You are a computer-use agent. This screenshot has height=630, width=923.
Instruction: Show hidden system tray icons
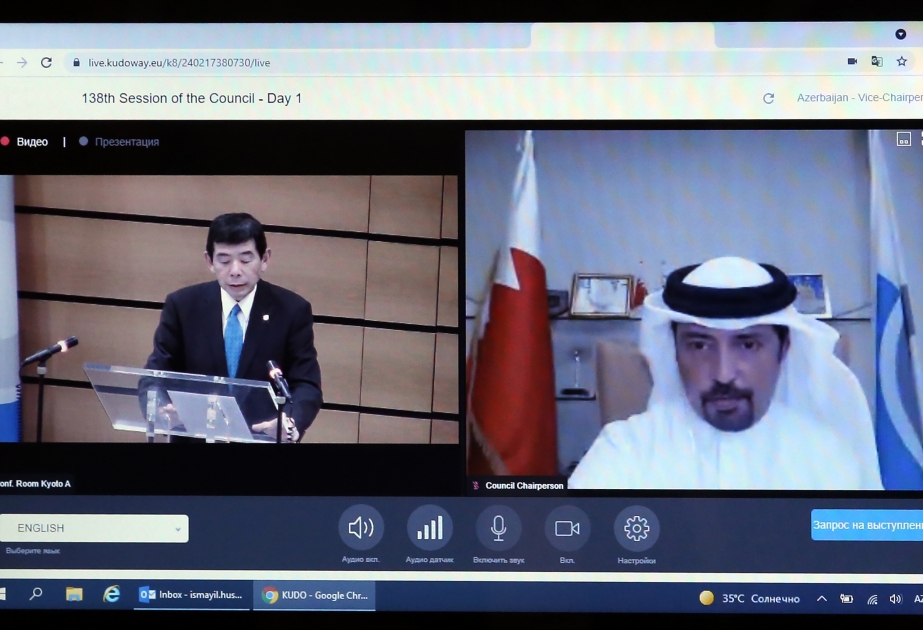click(x=822, y=599)
